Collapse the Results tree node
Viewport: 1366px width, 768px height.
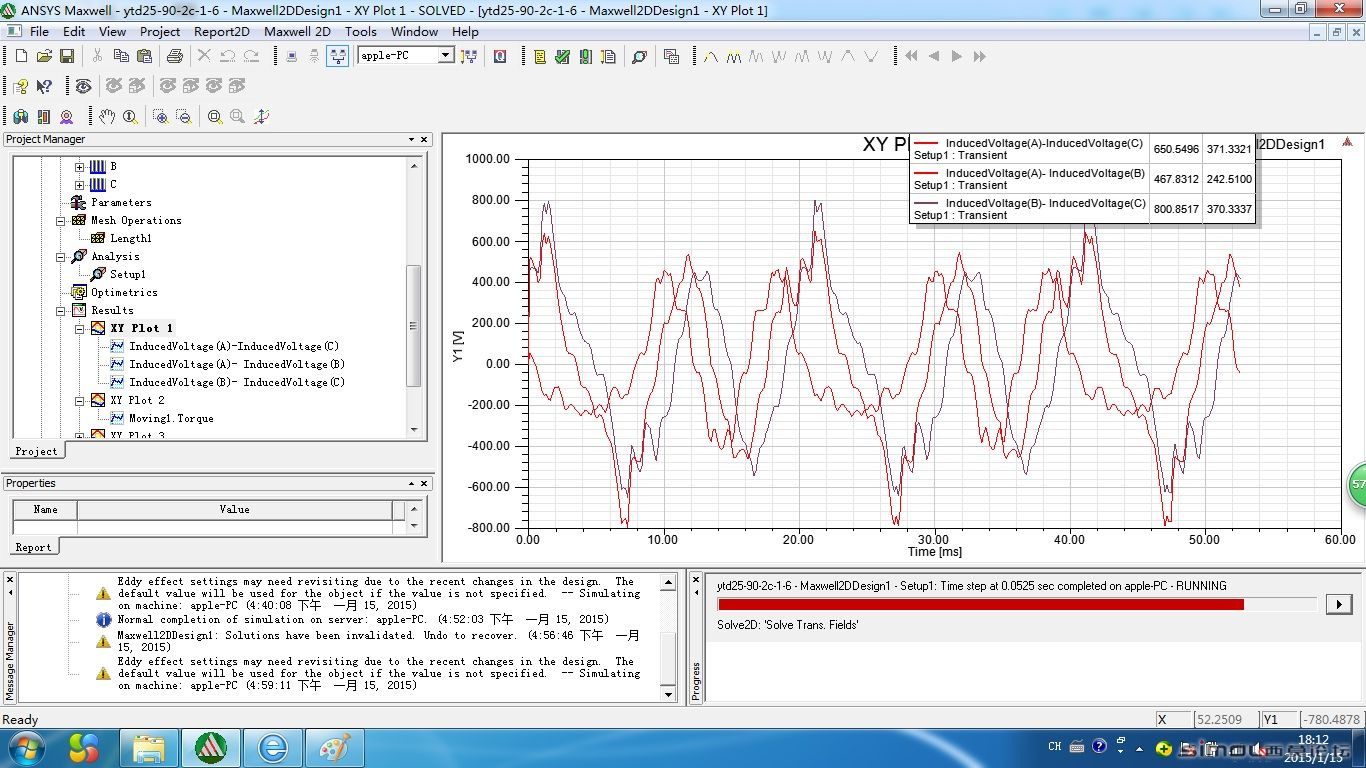pos(61,310)
